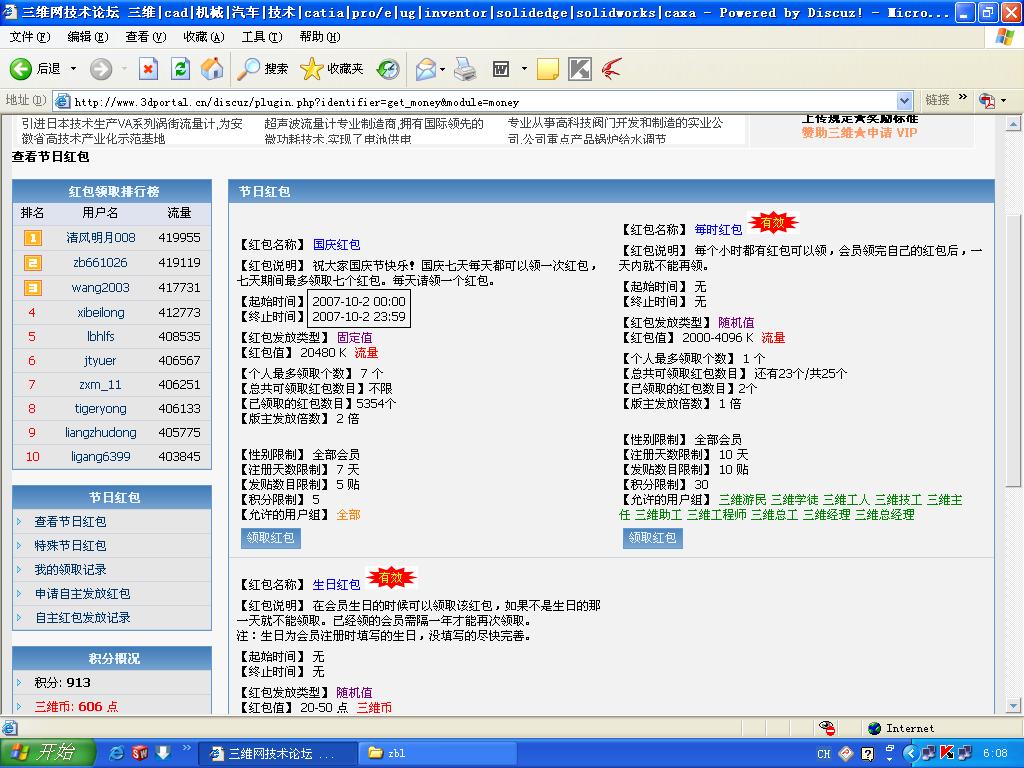Click the red bird toolbar icon
Image resolution: width=1024 pixels, height=768 pixels.
pos(611,69)
